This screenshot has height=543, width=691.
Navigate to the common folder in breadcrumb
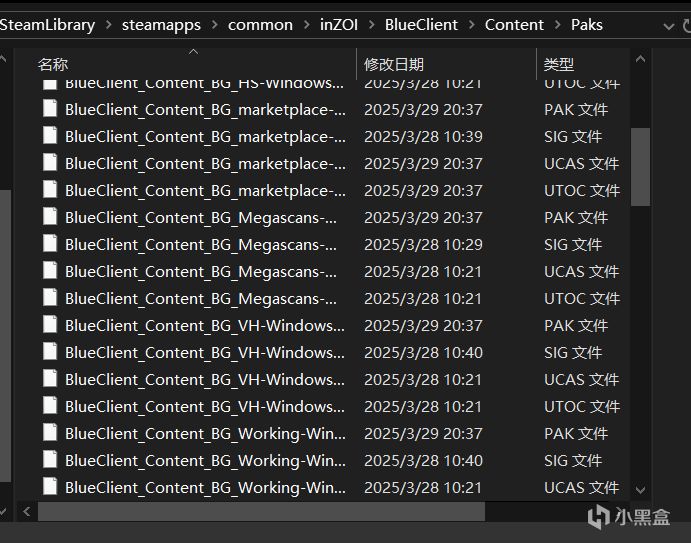260,25
